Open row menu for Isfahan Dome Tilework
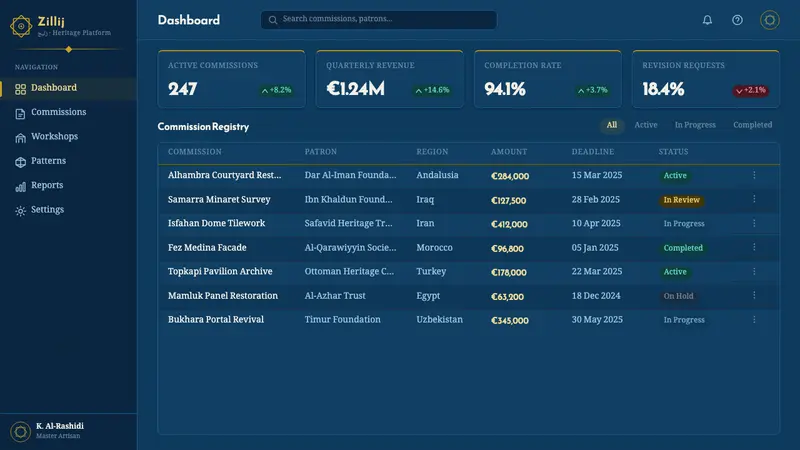Screen dimensions: 800x450 coord(754,223)
